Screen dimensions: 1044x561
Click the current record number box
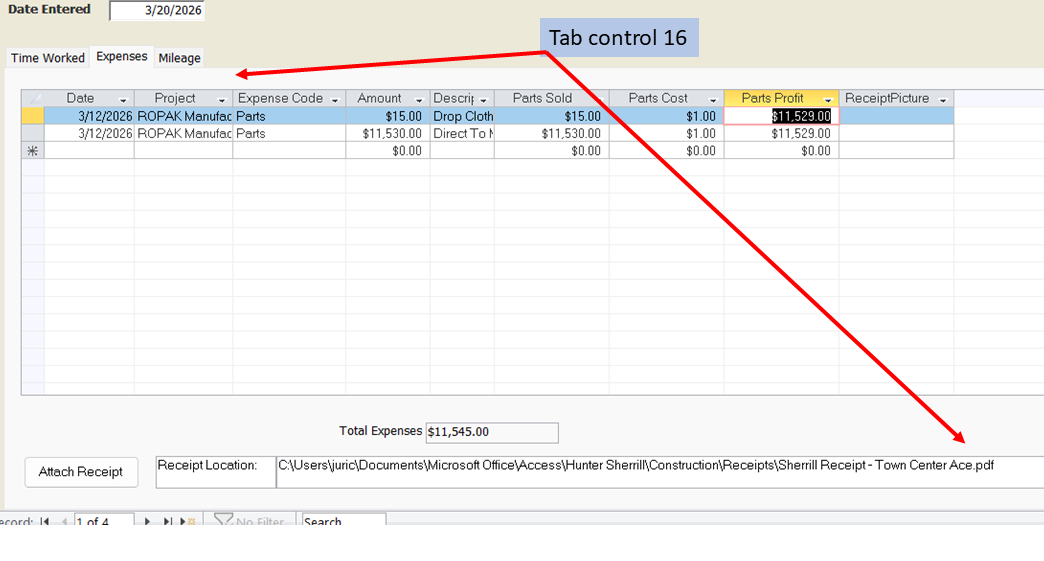click(104, 520)
